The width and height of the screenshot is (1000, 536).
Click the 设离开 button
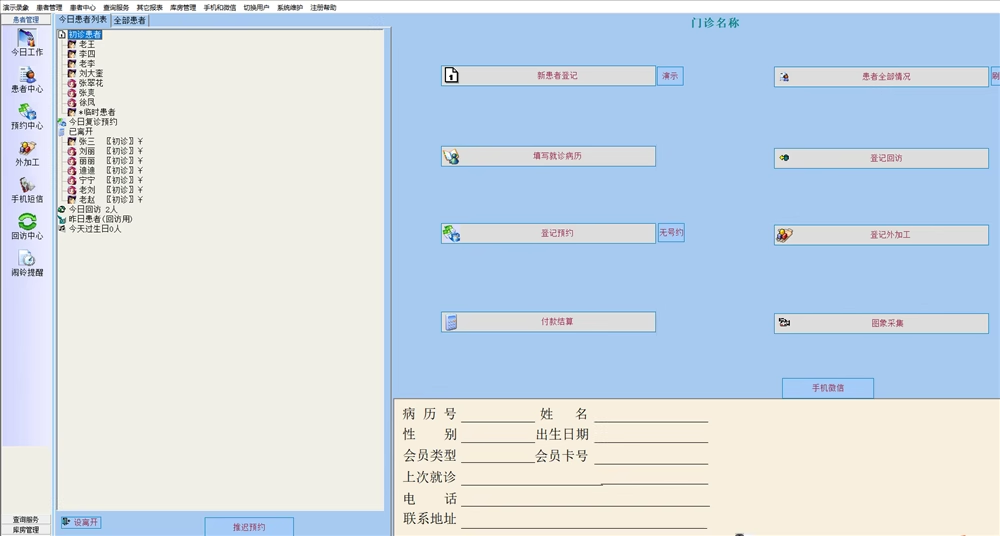80,523
